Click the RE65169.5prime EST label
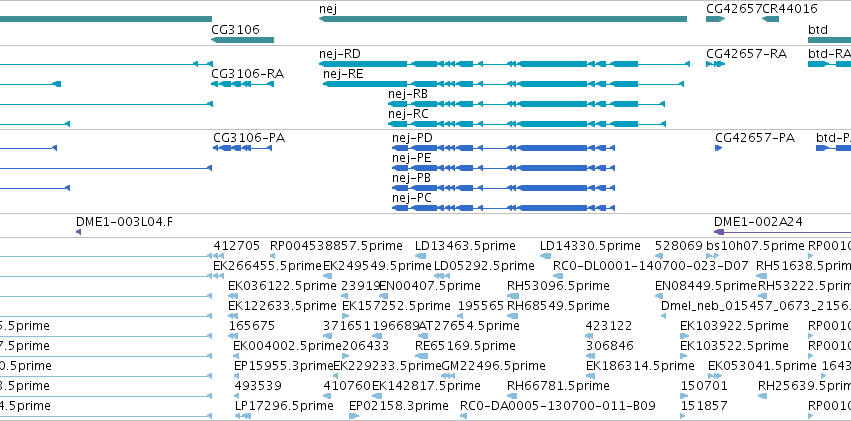Screen dimensions: 851x421 click(x=465, y=346)
